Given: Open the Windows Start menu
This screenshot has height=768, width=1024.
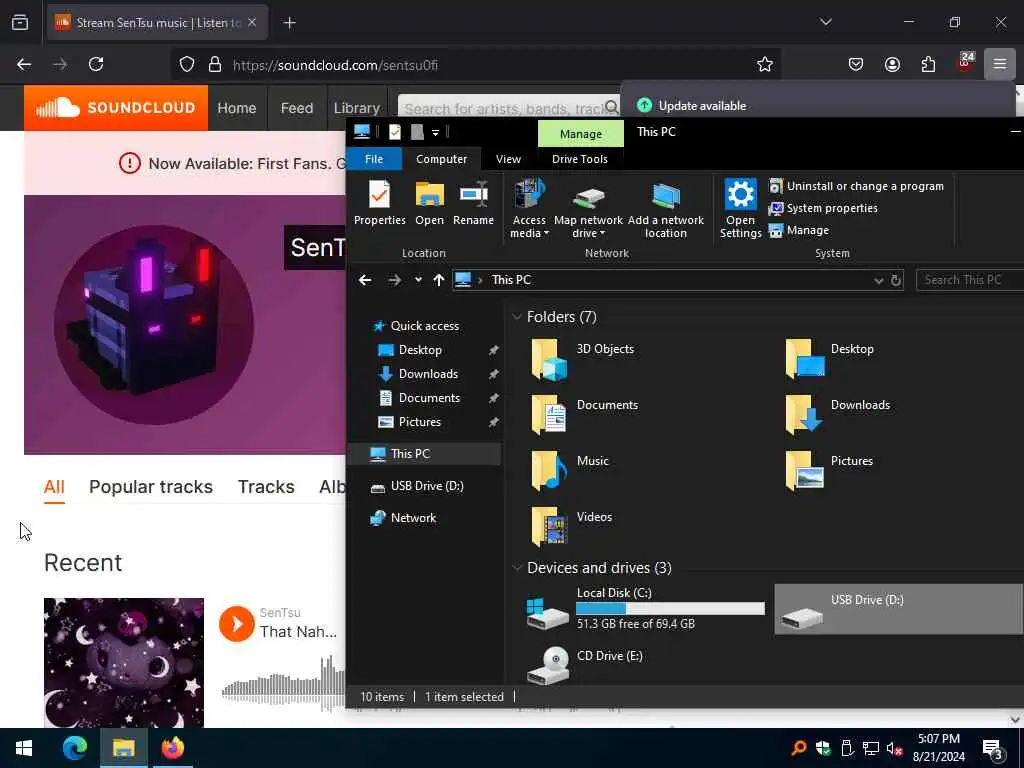Looking at the screenshot, I should coord(24,748).
